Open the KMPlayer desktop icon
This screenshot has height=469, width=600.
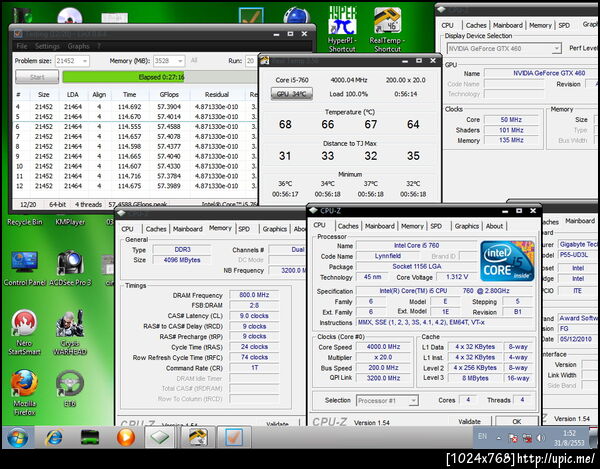70,222
